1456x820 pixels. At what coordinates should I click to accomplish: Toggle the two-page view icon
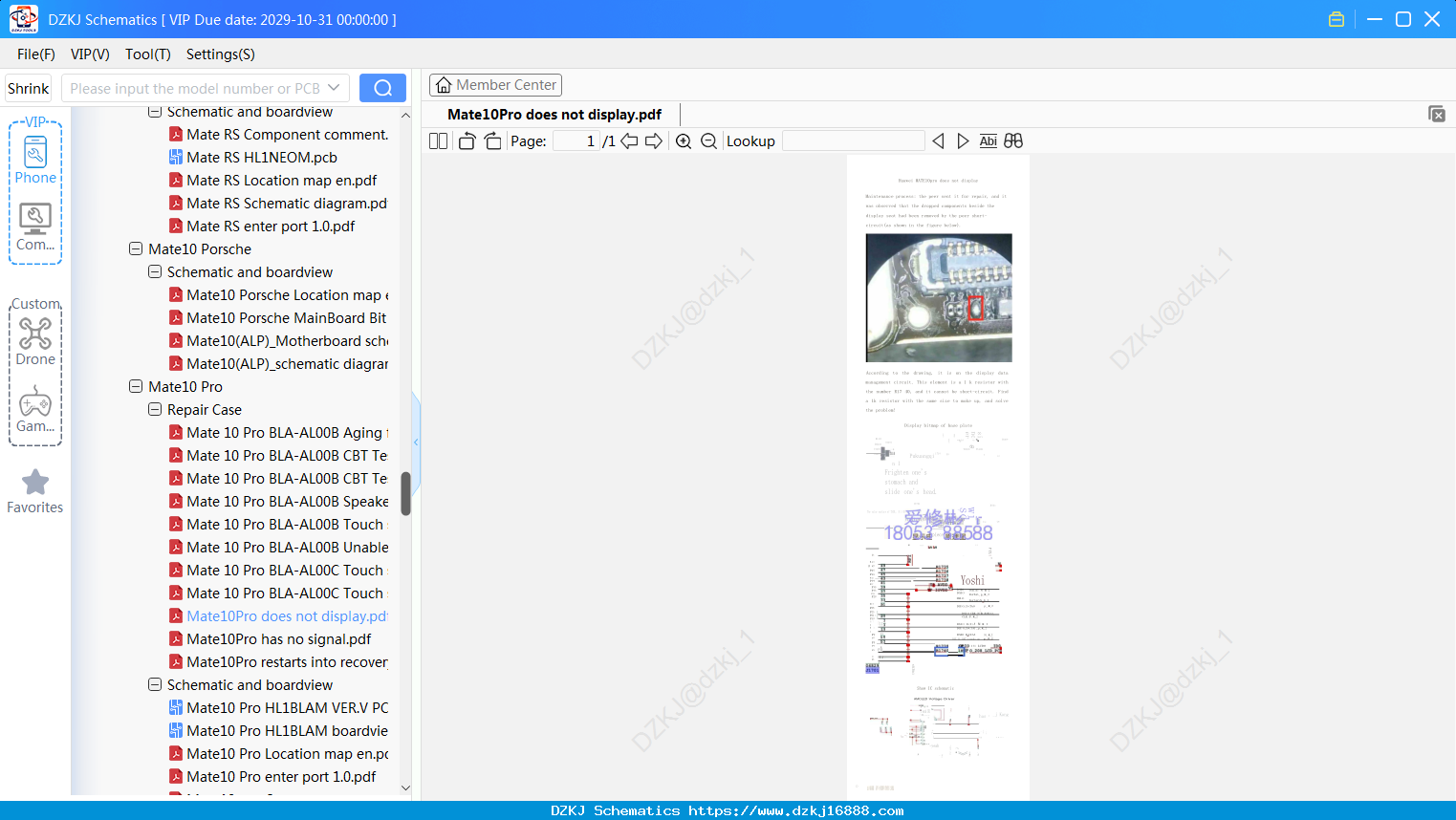pos(438,141)
